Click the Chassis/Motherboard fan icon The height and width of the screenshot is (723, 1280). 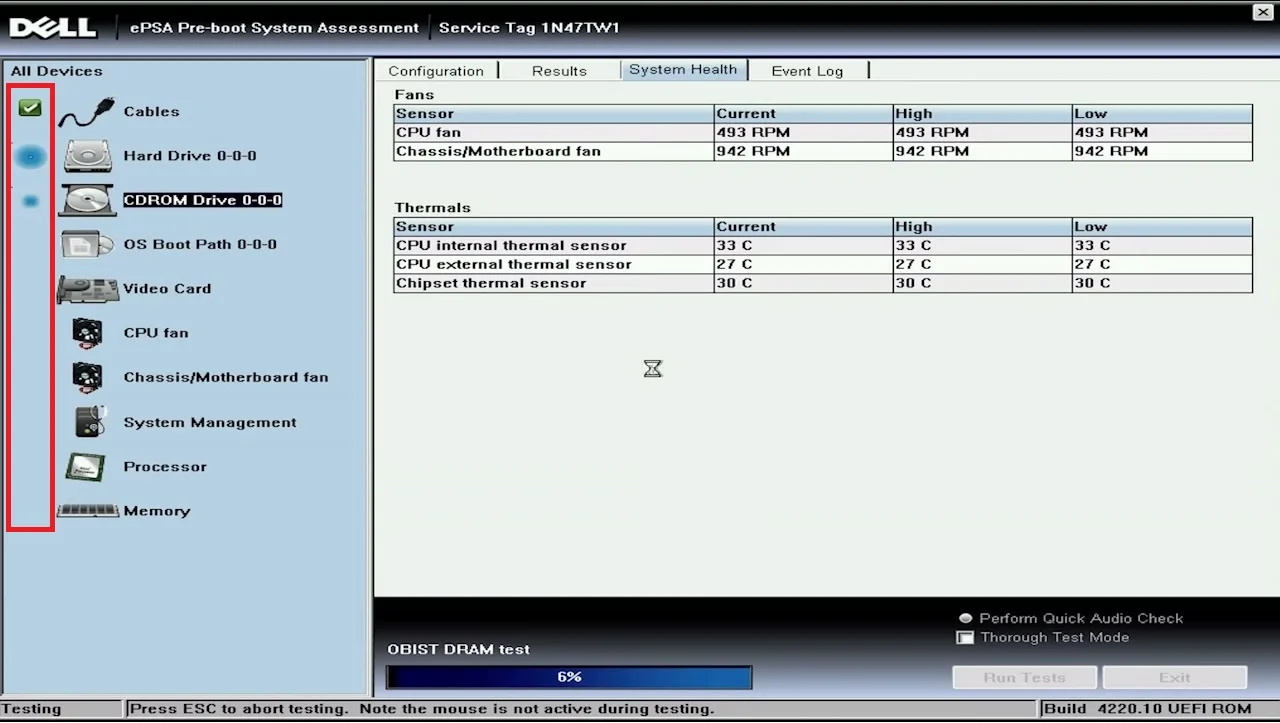[x=88, y=377]
